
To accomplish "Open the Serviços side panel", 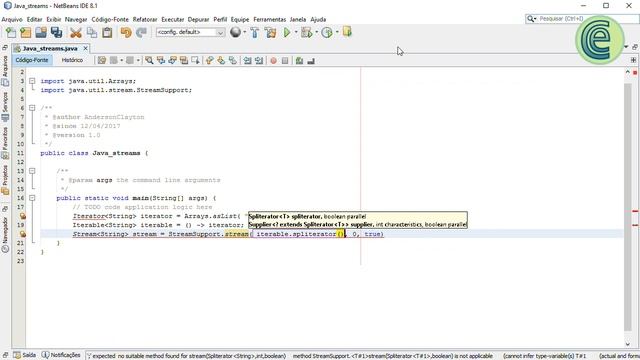I will click(5, 106).
